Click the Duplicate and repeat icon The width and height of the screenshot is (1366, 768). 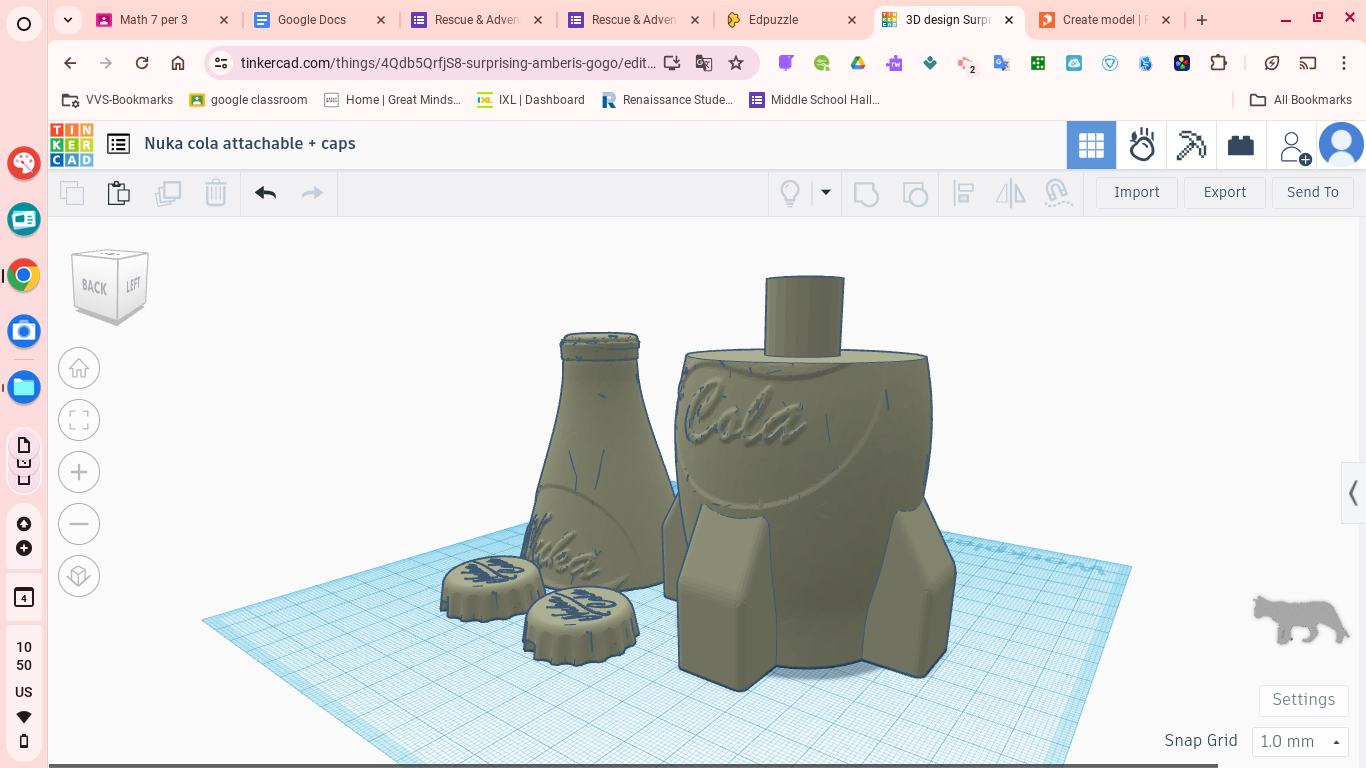pyautogui.click(x=168, y=193)
